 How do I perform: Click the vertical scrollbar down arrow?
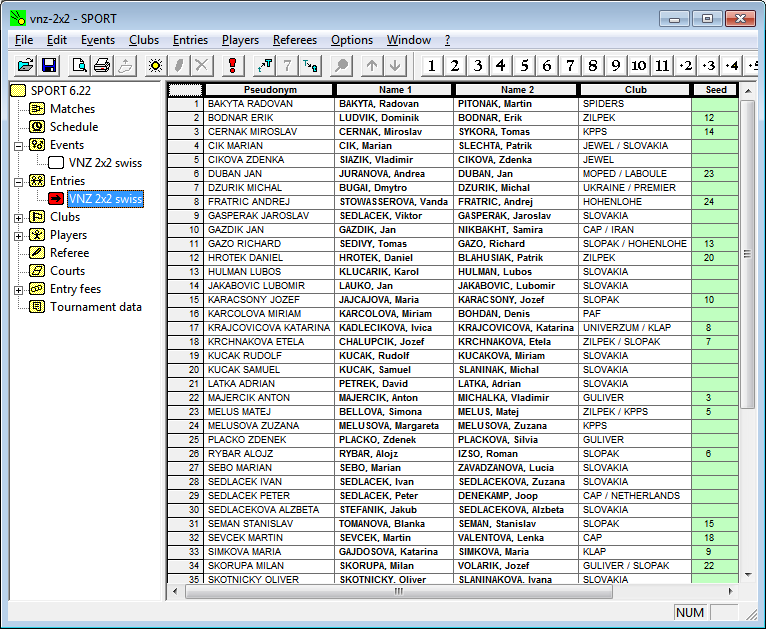[x=747, y=575]
